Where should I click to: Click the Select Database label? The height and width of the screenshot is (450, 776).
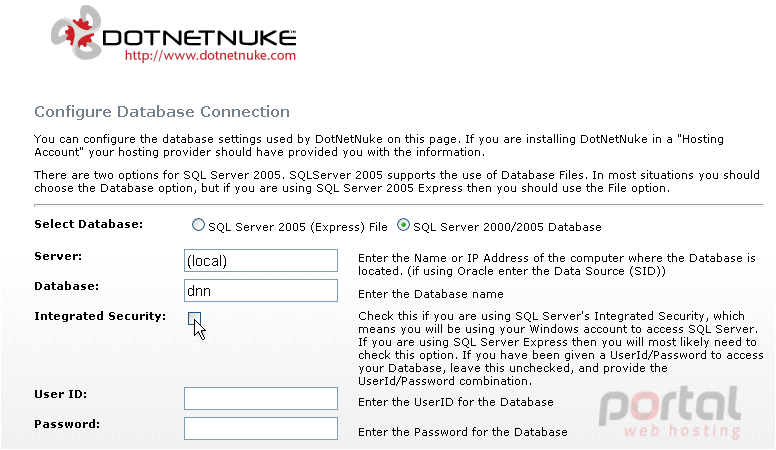[x=89, y=224]
